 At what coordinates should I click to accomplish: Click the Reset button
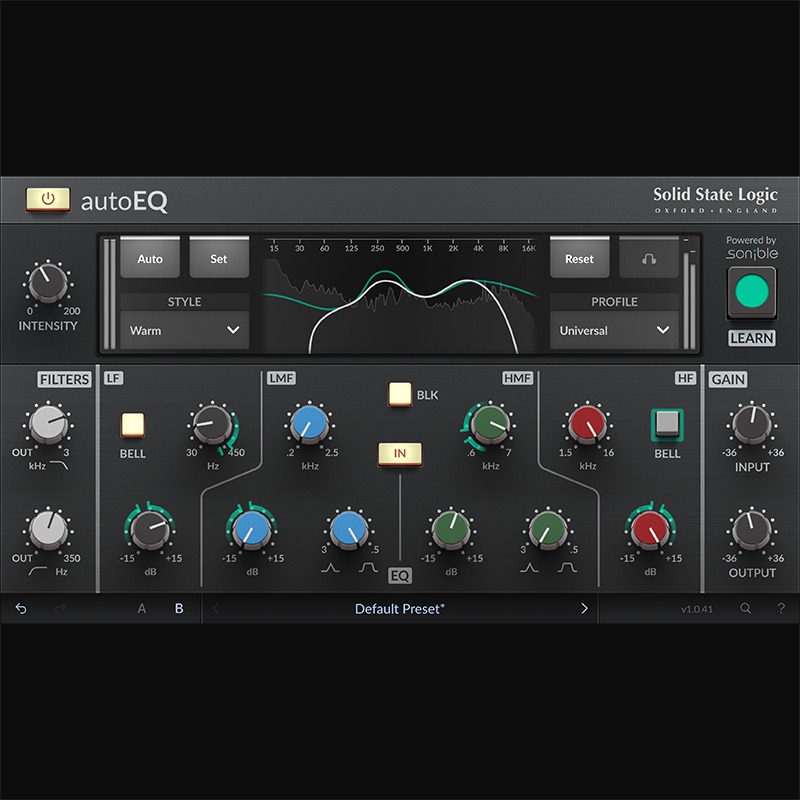(x=579, y=258)
